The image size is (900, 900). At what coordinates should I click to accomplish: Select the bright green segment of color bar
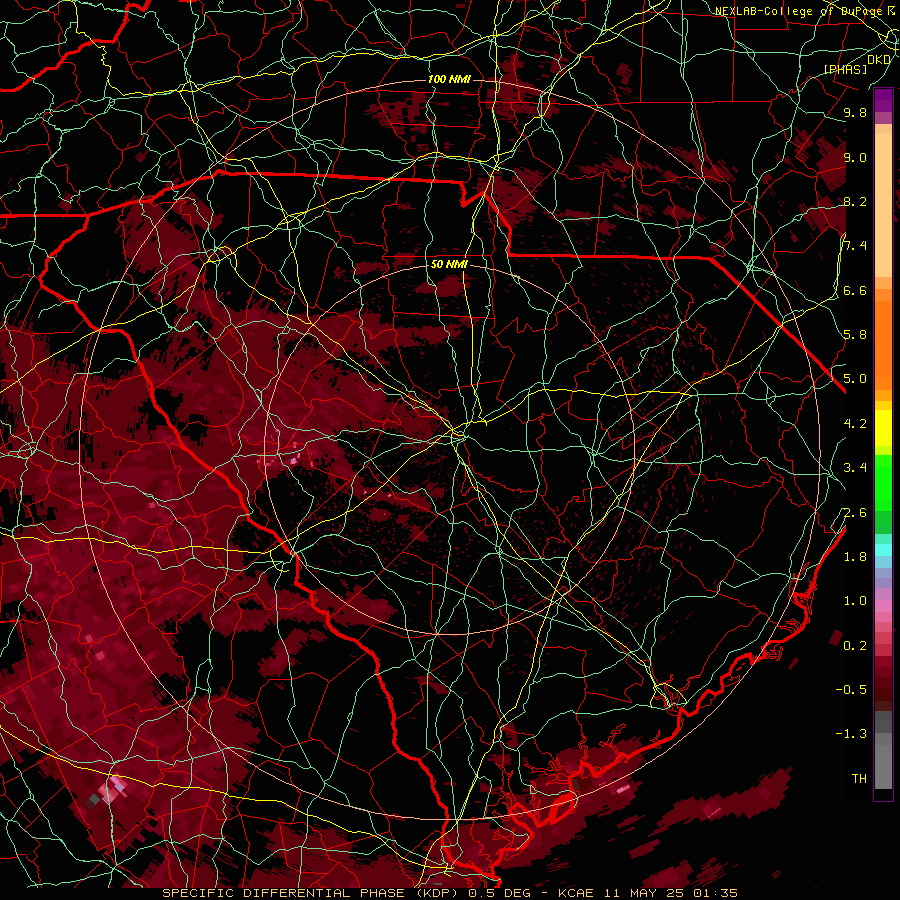tap(883, 482)
